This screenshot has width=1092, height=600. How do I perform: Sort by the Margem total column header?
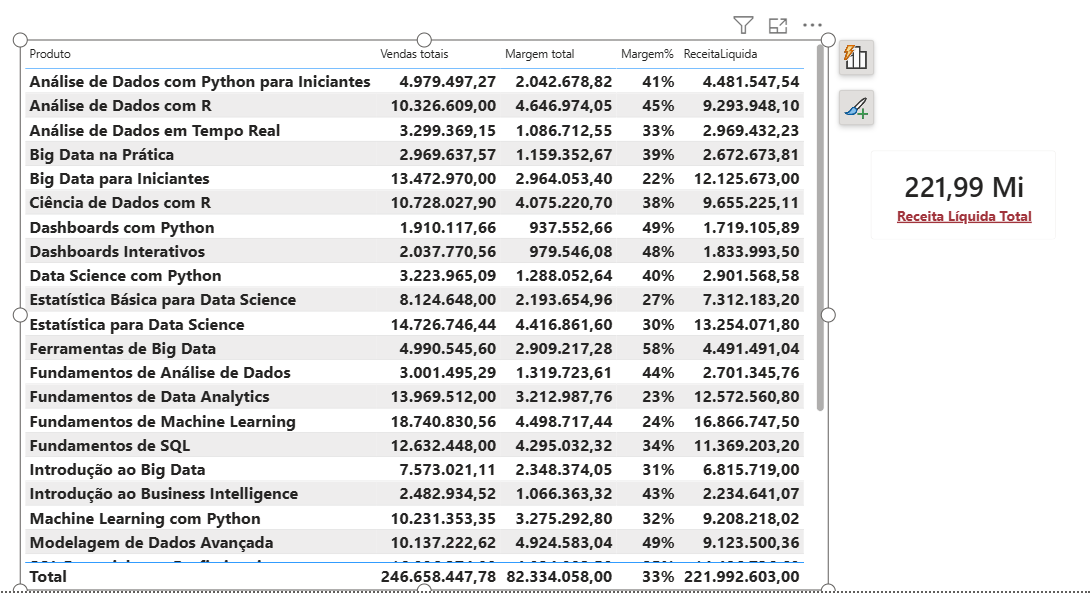[x=539, y=54]
